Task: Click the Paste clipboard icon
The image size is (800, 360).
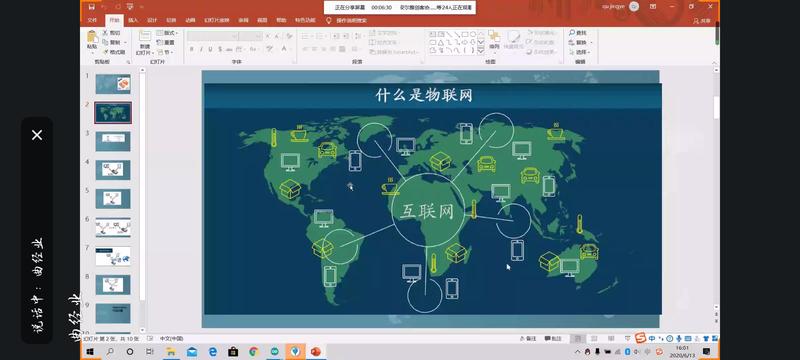Action: click(x=92, y=37)
